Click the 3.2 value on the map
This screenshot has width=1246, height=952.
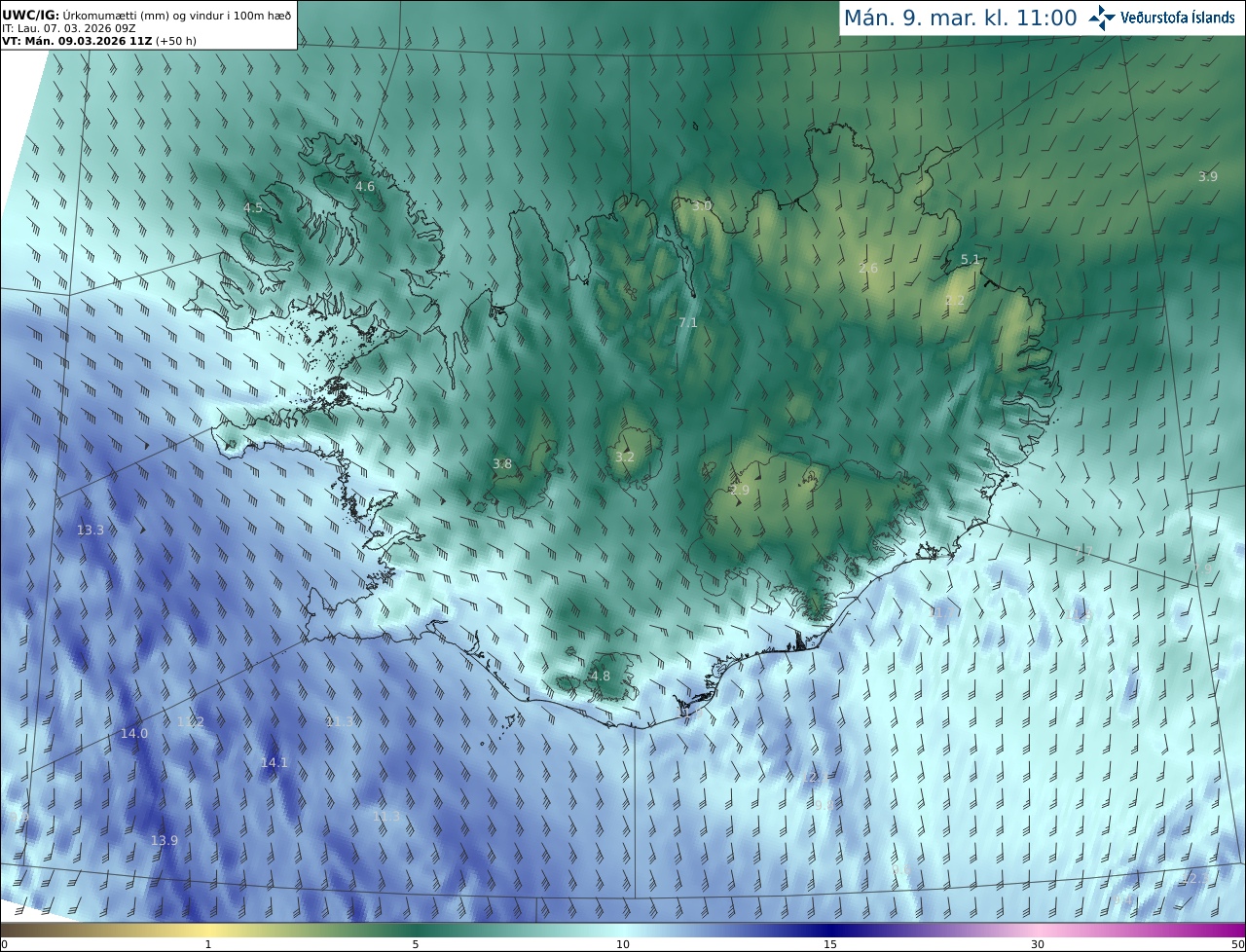pos(625,457)
